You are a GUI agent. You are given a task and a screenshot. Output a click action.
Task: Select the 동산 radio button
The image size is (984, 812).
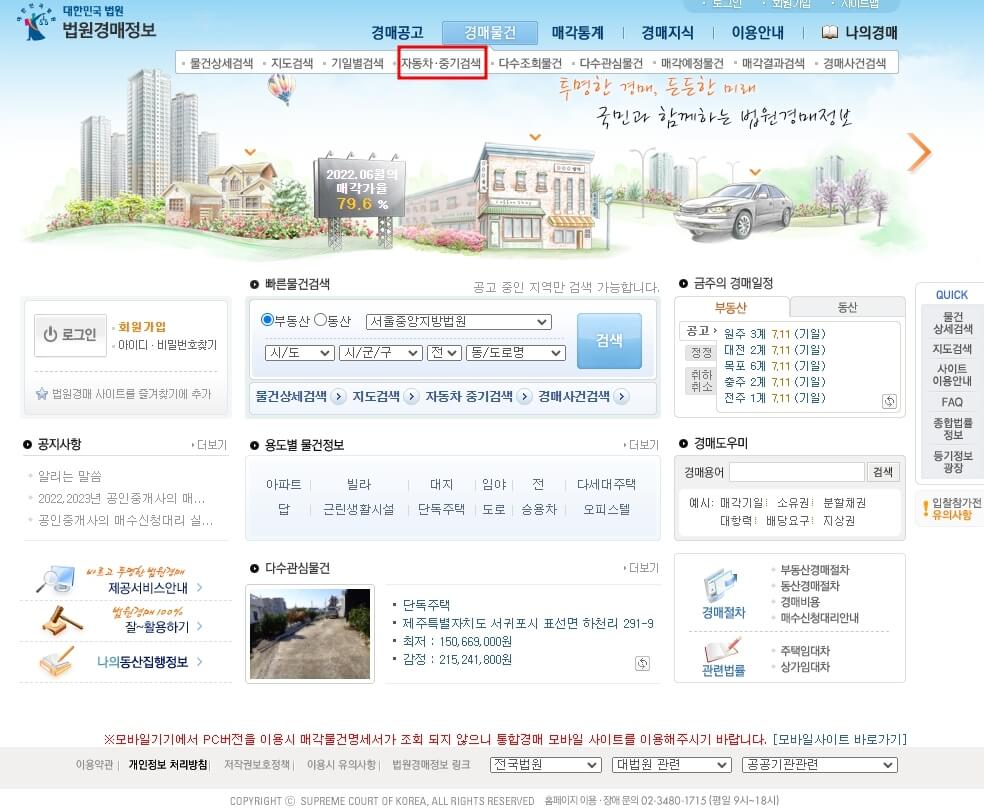pos(320,320)
